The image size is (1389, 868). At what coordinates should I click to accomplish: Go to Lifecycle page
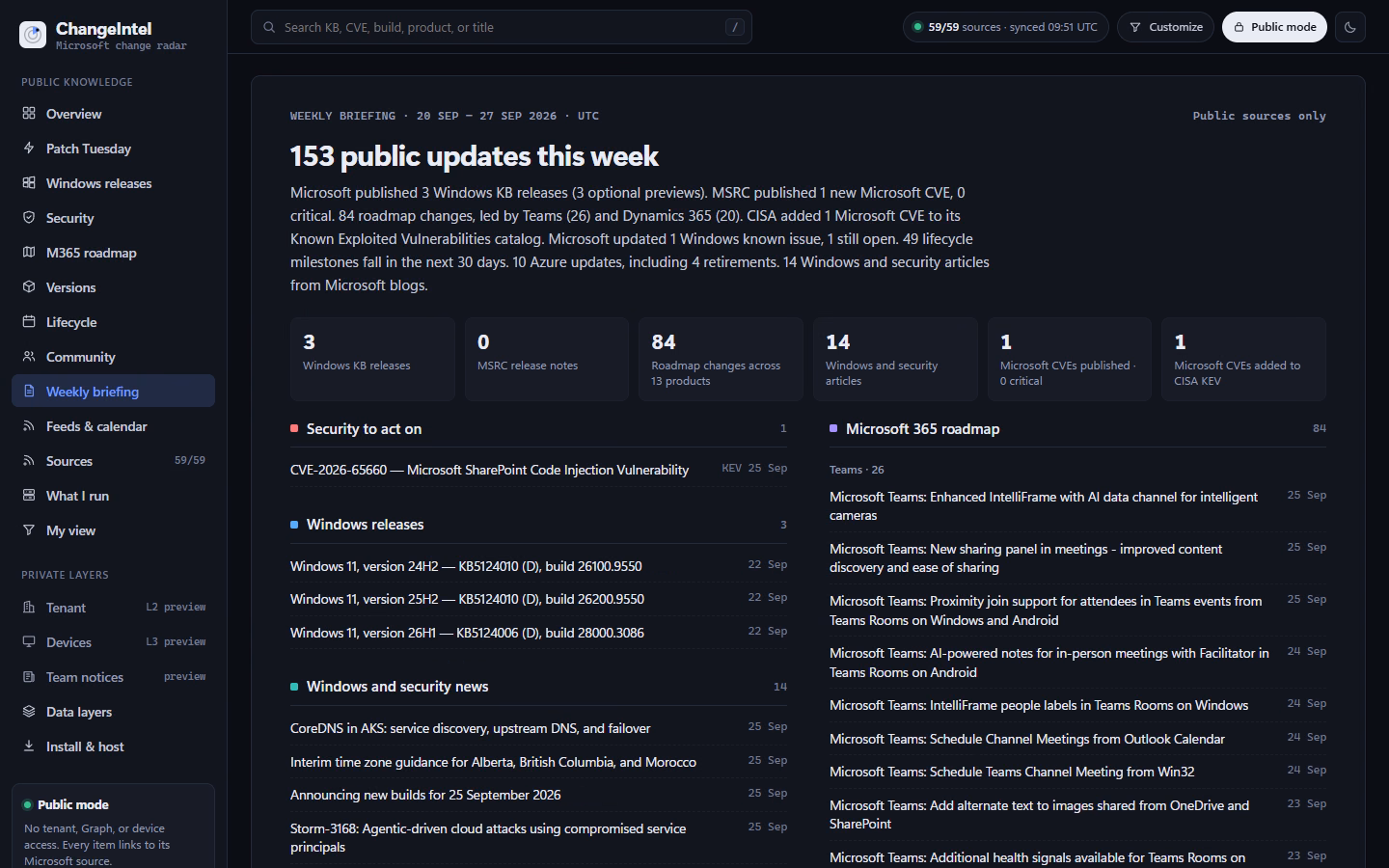(113, 322)
